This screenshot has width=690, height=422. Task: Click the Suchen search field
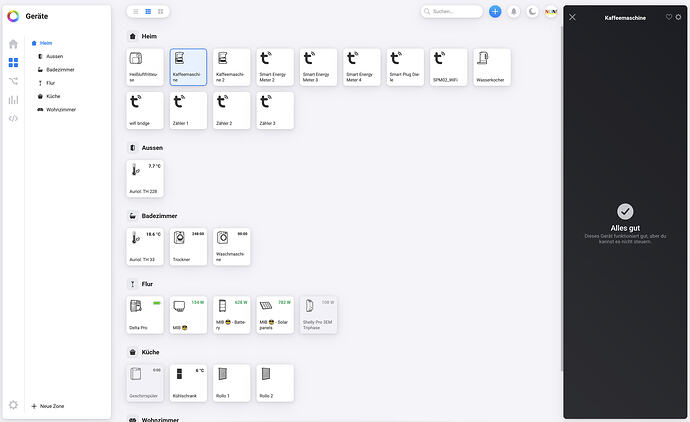[452, 11]
